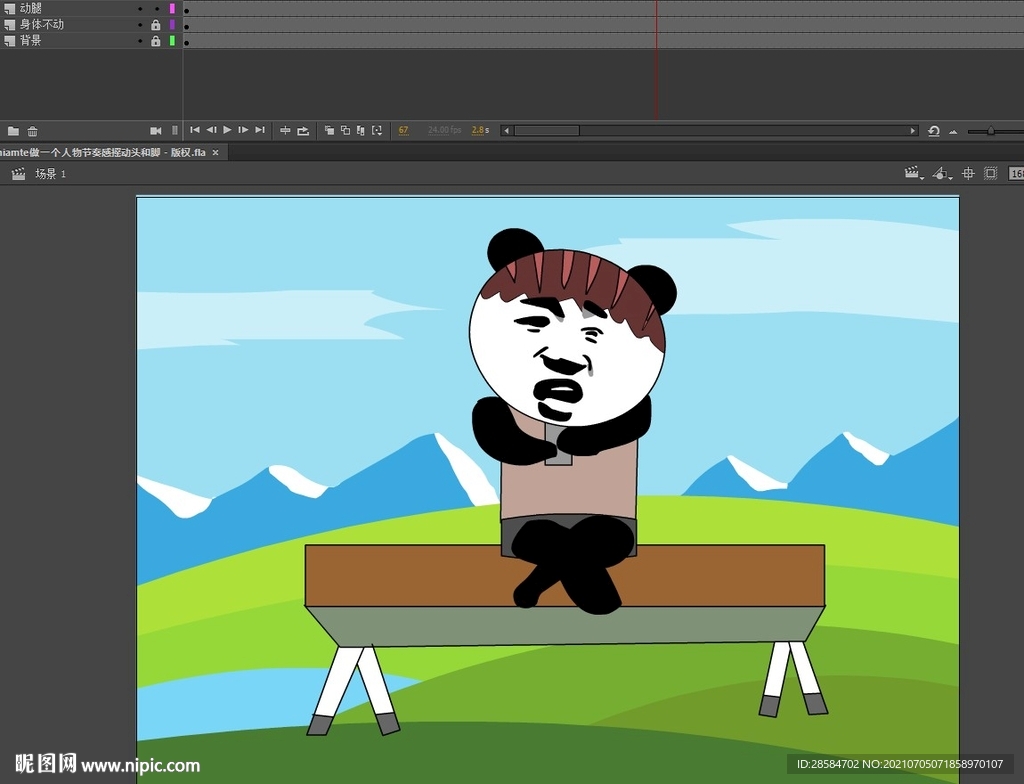Image resolution: width=1024 pixels, height=784 pixels.
Task: Click the timeline zoom out mountain icon
Action: (x=953, y=131)
